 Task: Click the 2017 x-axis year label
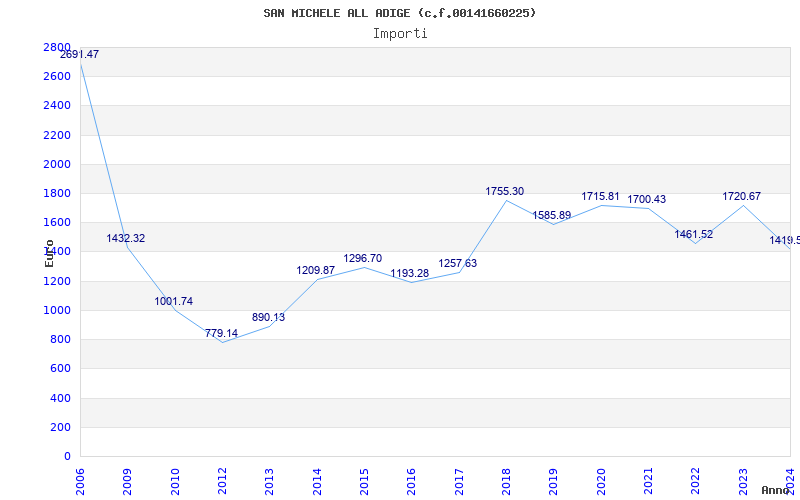pos(459,482)
